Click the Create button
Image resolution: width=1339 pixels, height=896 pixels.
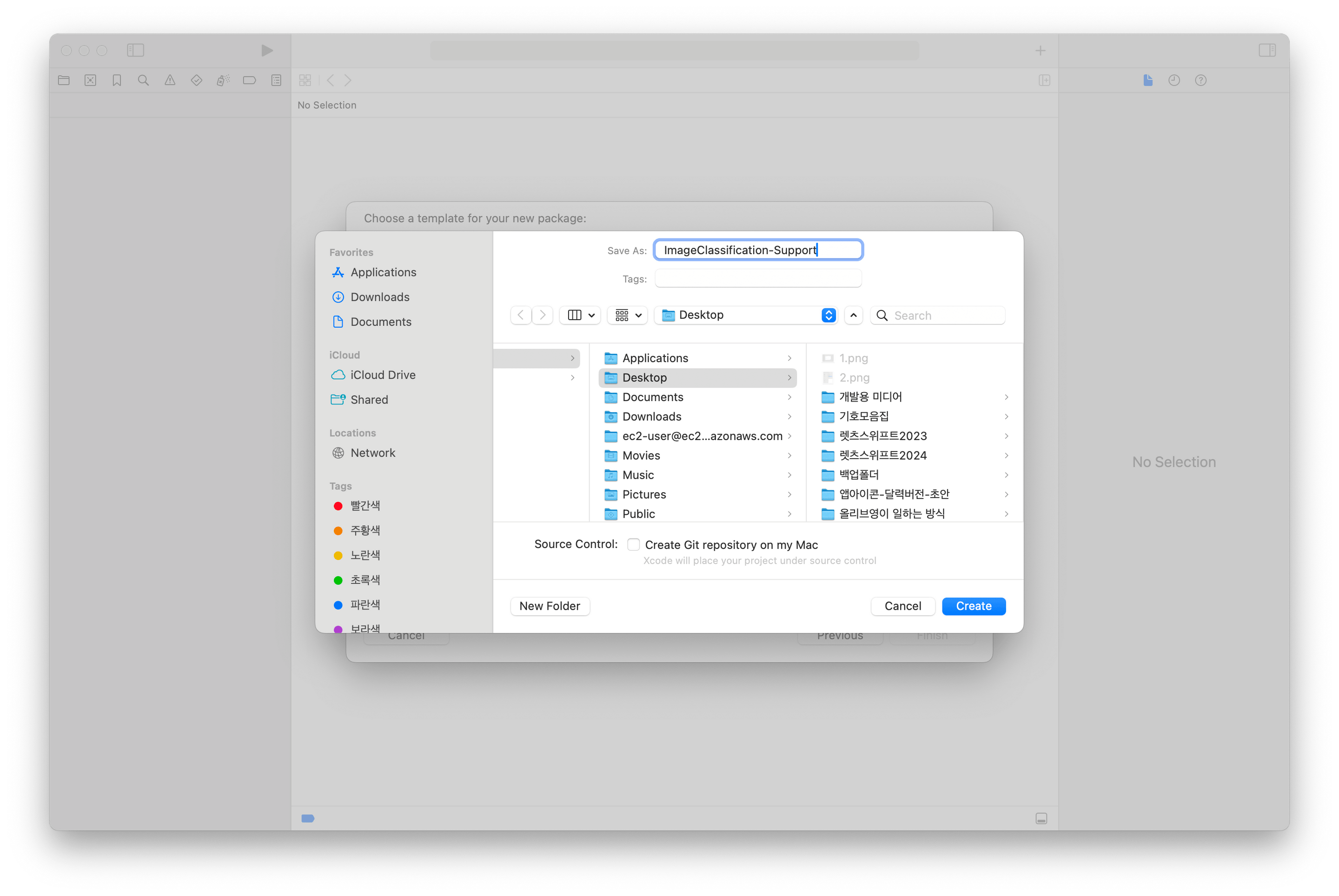click(x=973, y=606)
